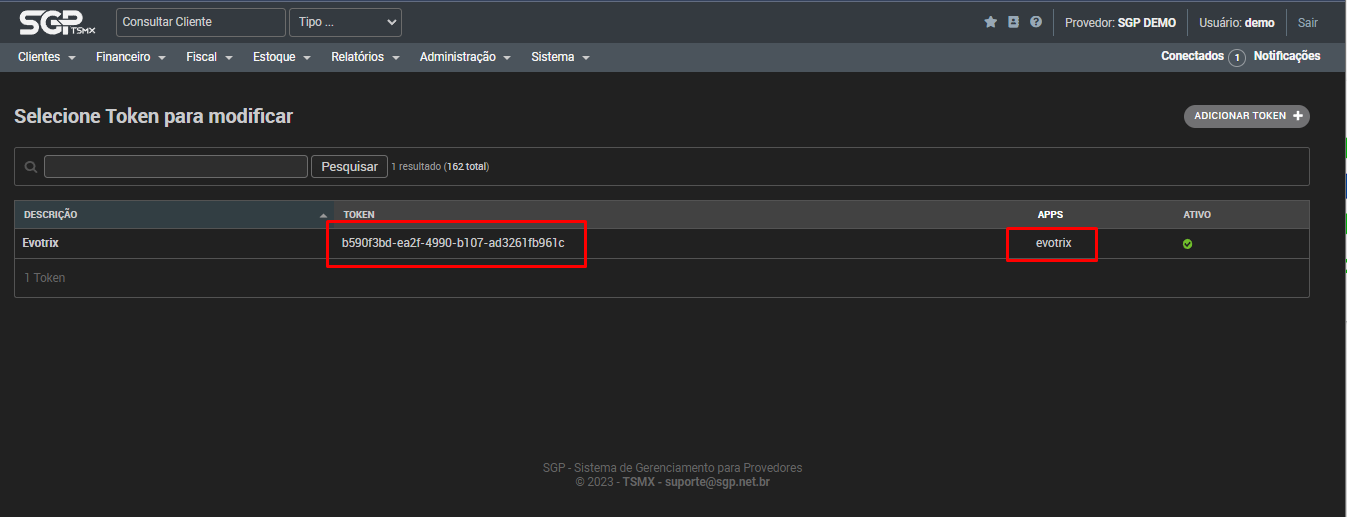This screenshot has height=517, width=1347.
Task: Click the connected users count badge
Action: [1237, 58]
